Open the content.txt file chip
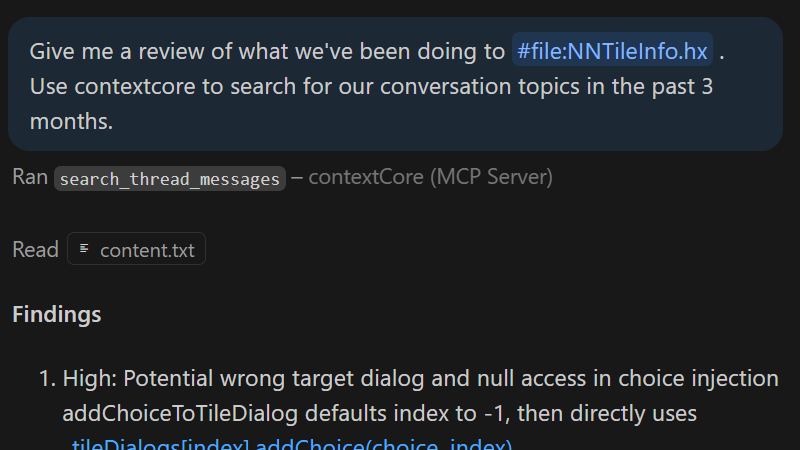800x450 pixels. (136, 250)
